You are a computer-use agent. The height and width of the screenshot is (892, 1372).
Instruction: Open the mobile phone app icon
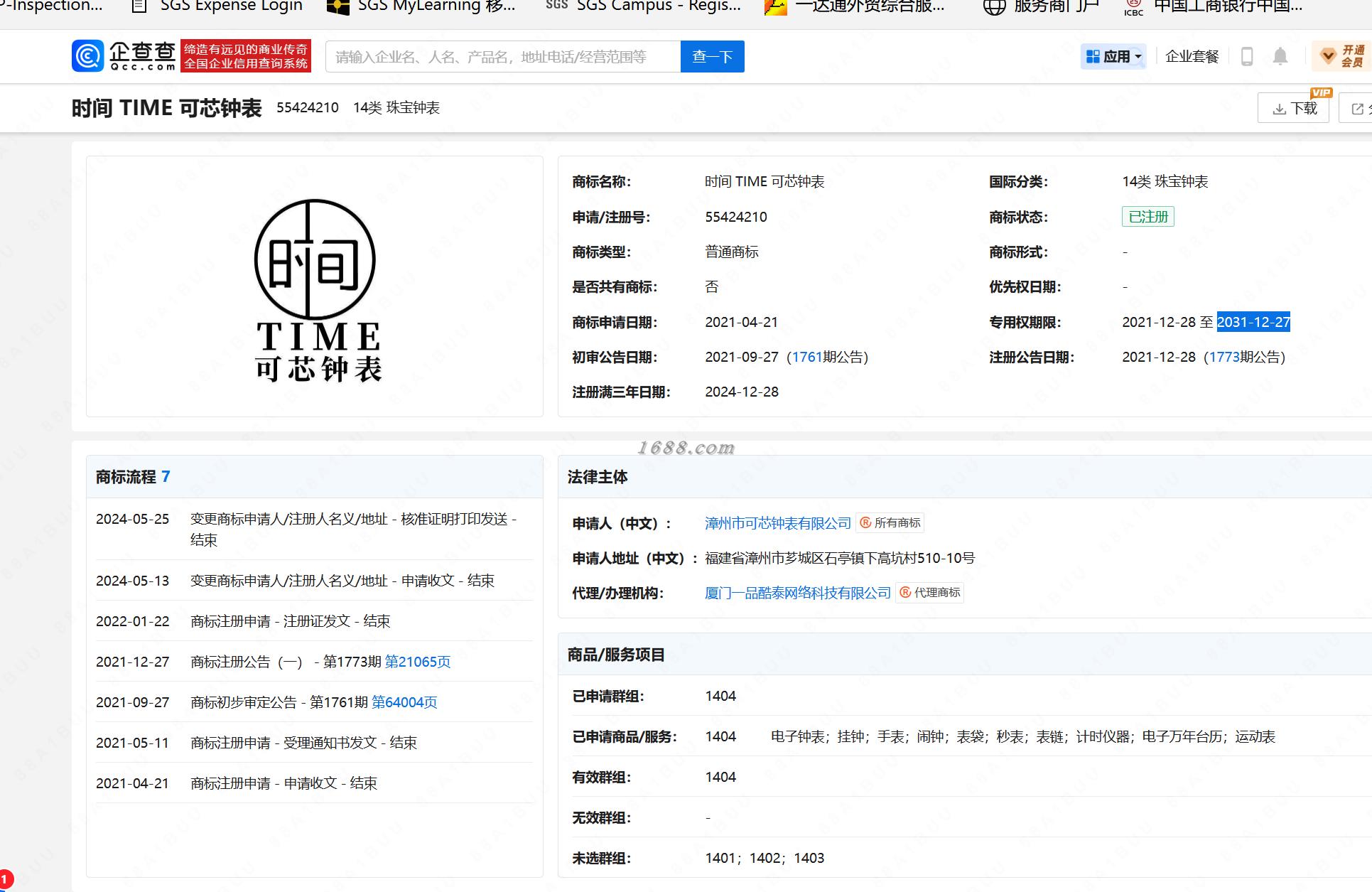point(1246,57)
